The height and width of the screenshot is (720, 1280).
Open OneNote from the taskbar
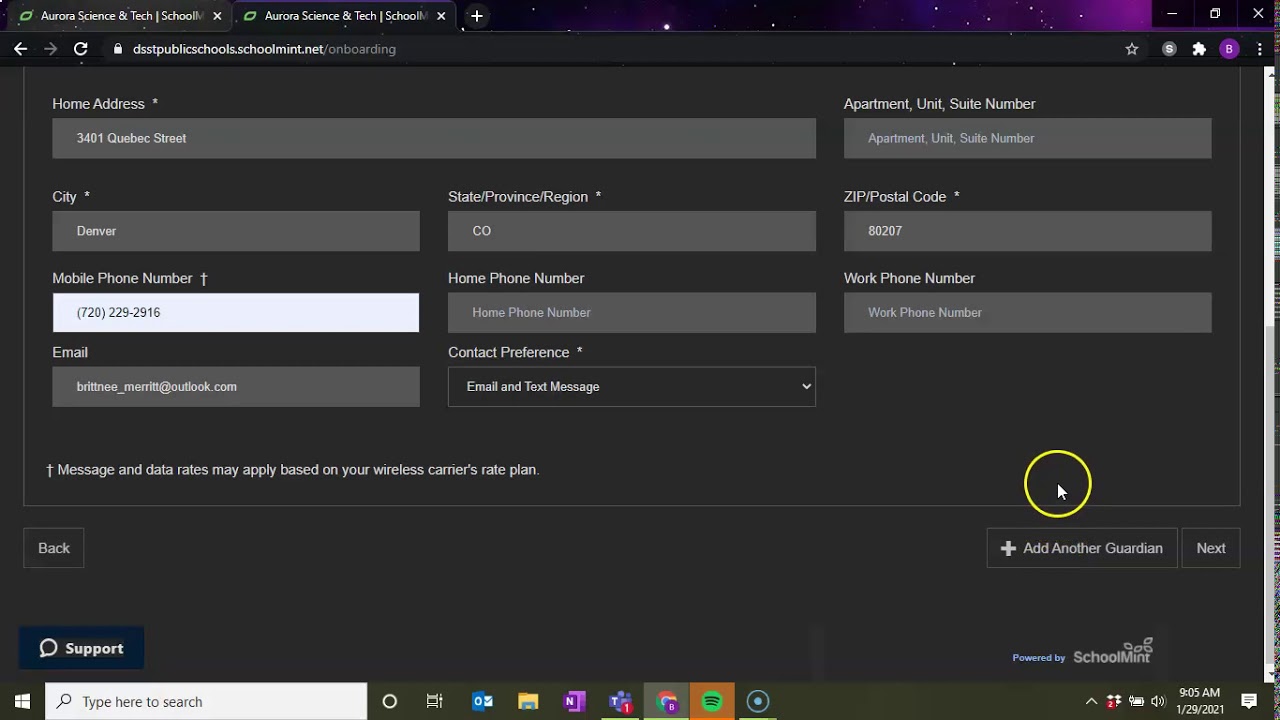574,701
